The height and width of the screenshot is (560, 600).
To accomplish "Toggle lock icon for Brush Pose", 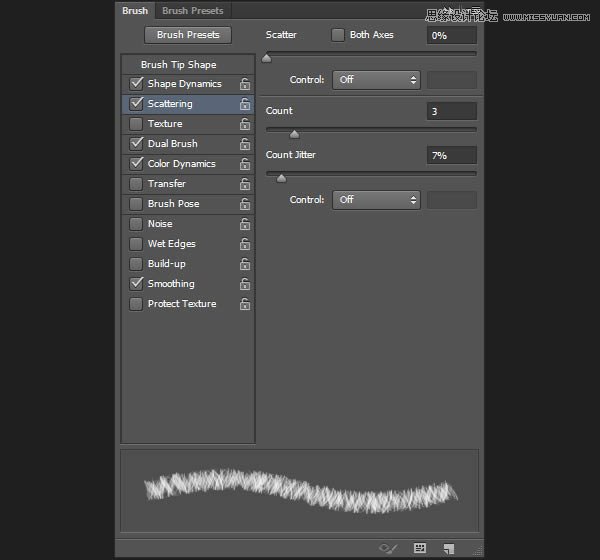I will [x=245, y=204].
